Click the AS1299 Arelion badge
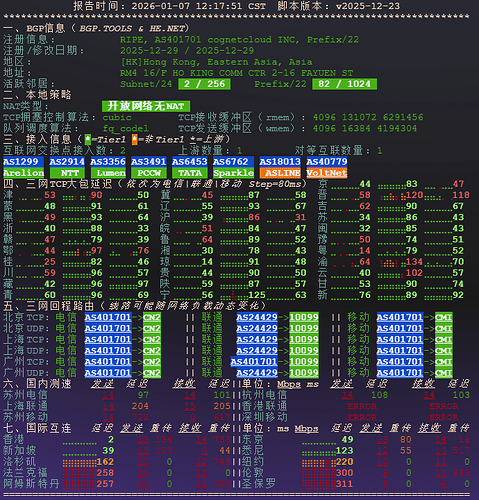 coord(23,167)
